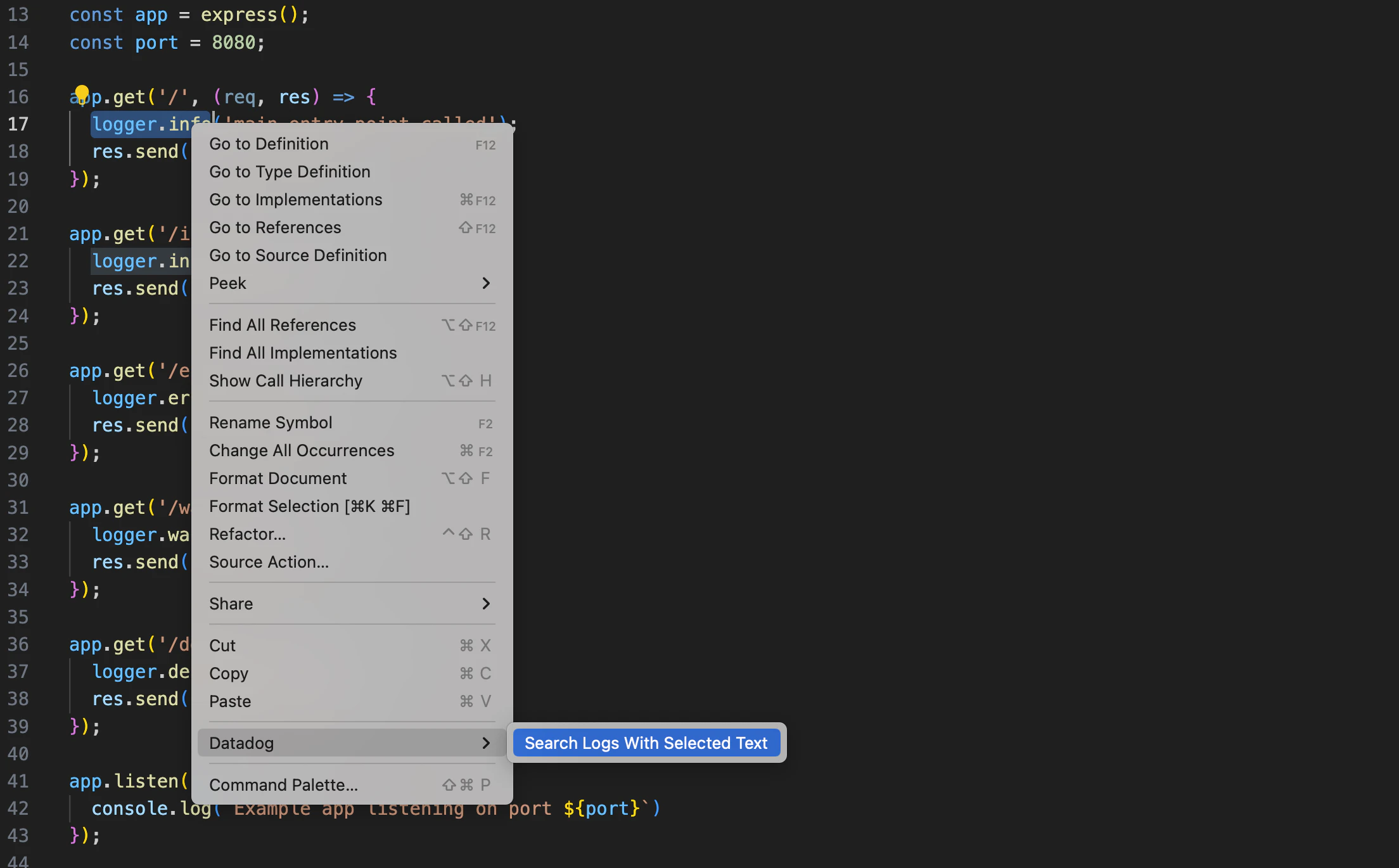Click Format Document
This screenshot has width=1399, height=868.
(x=278, y=478)
